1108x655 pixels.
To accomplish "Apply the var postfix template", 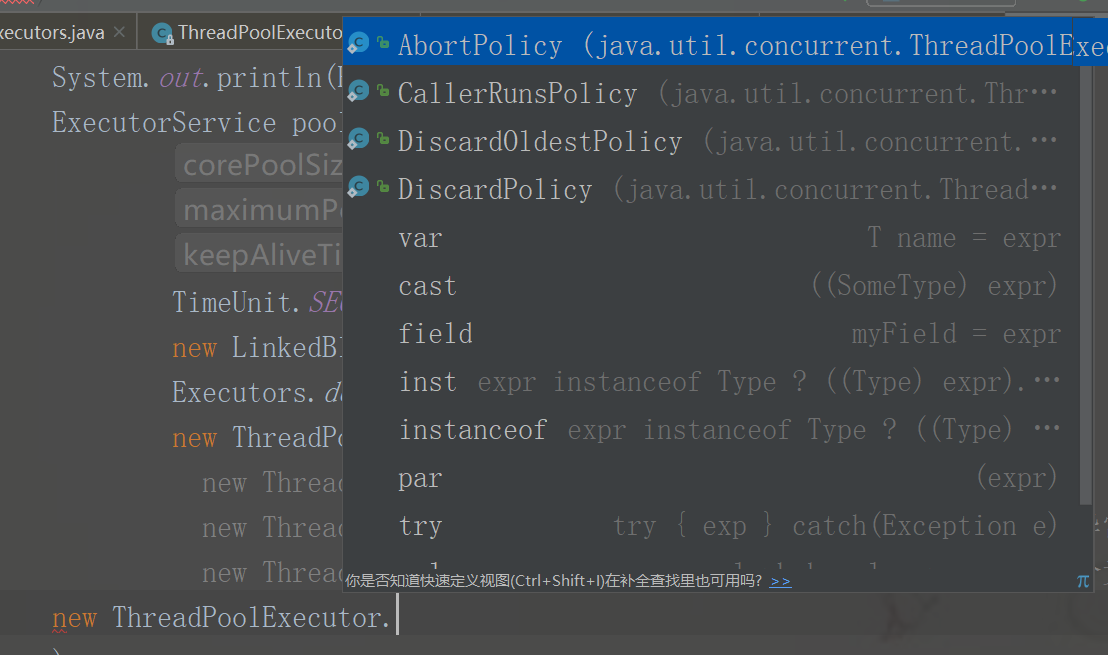I will (x=712, y=238).
